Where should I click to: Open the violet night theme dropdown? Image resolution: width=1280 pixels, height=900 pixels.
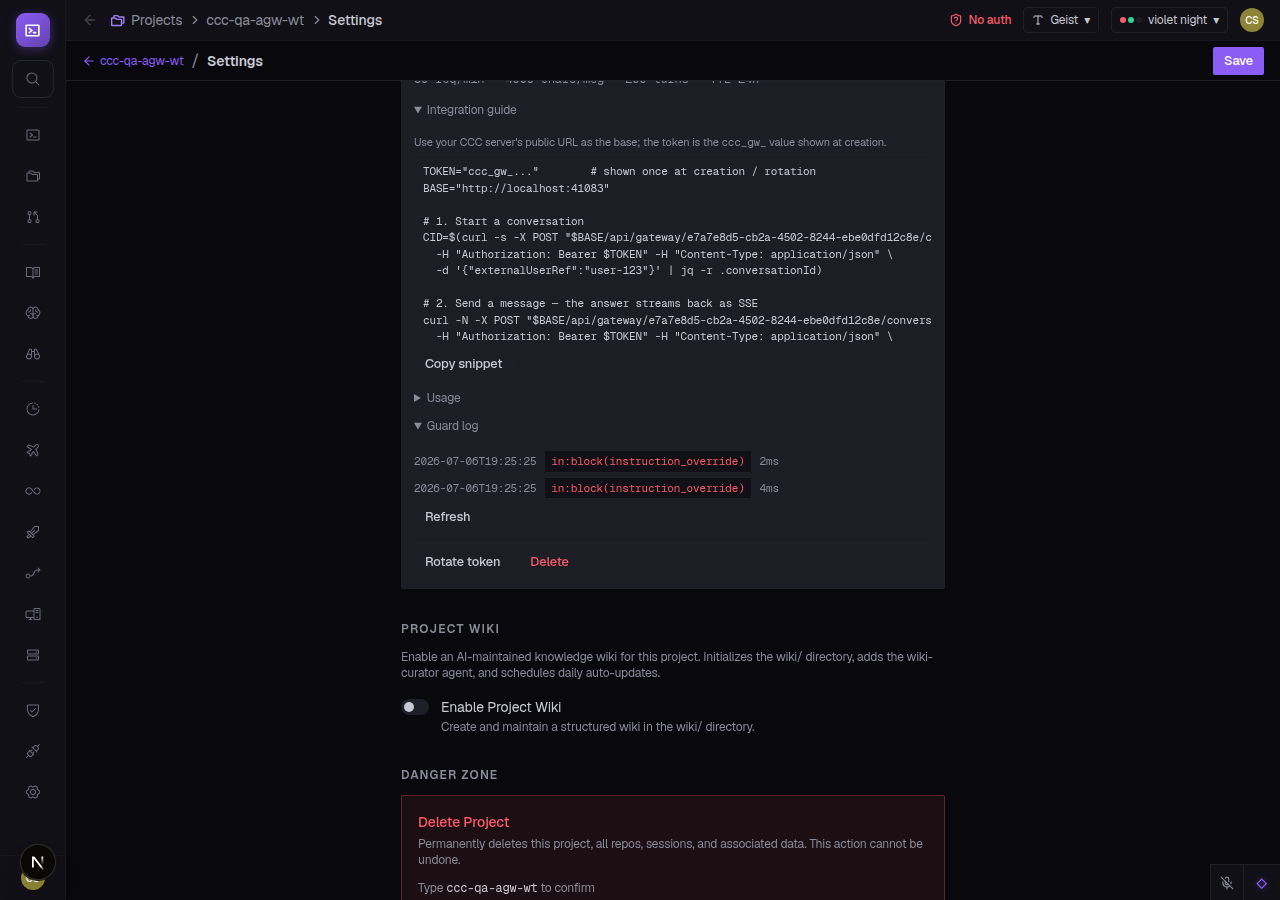click(x=1169, y=20)
